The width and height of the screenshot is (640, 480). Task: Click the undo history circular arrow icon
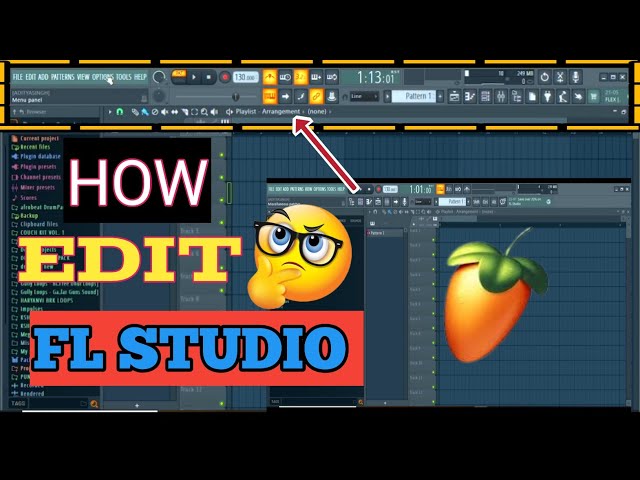tap(544, 77)
